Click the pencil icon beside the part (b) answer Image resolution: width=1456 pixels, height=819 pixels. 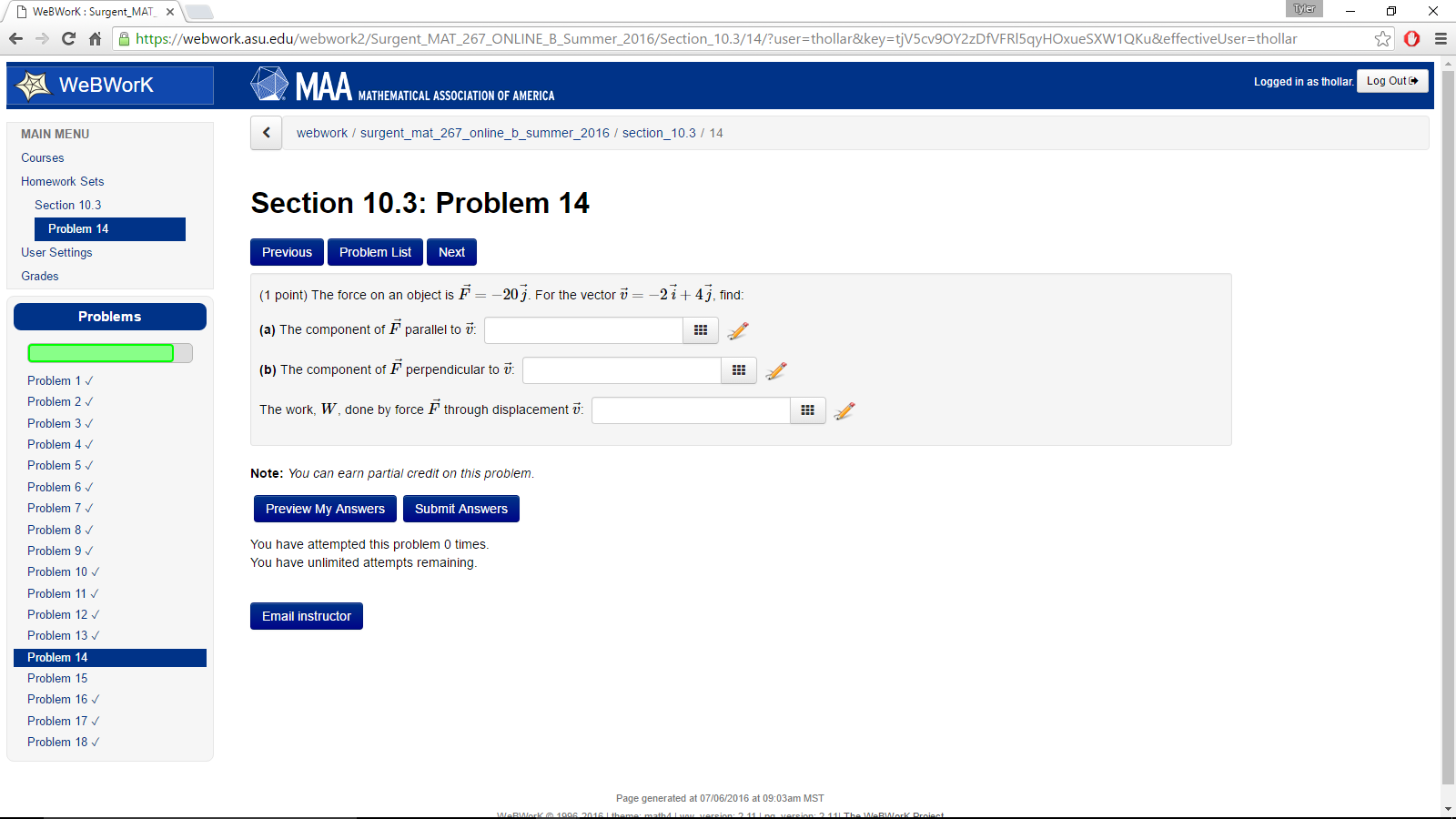tap(775, 370)
